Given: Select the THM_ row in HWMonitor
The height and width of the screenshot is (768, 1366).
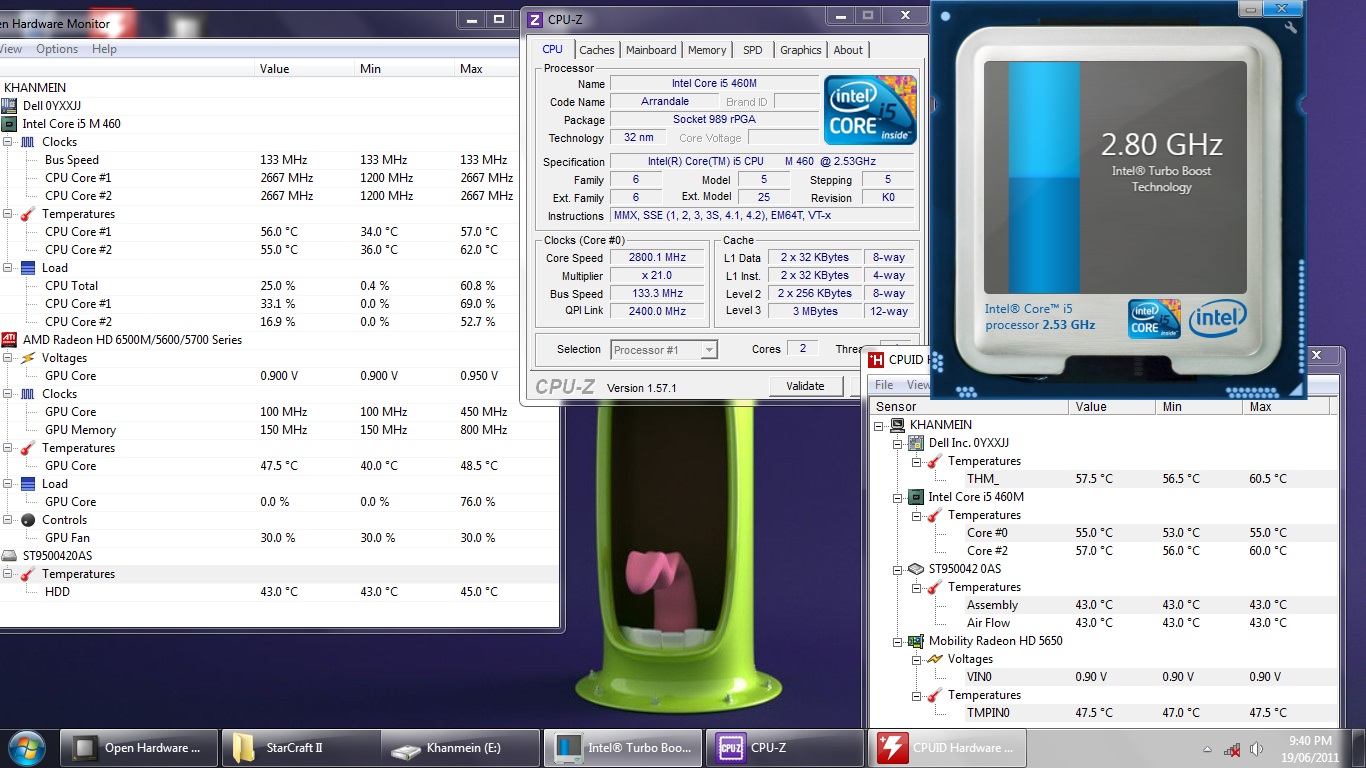Looking at the screenshot, I should point(1104,479).
